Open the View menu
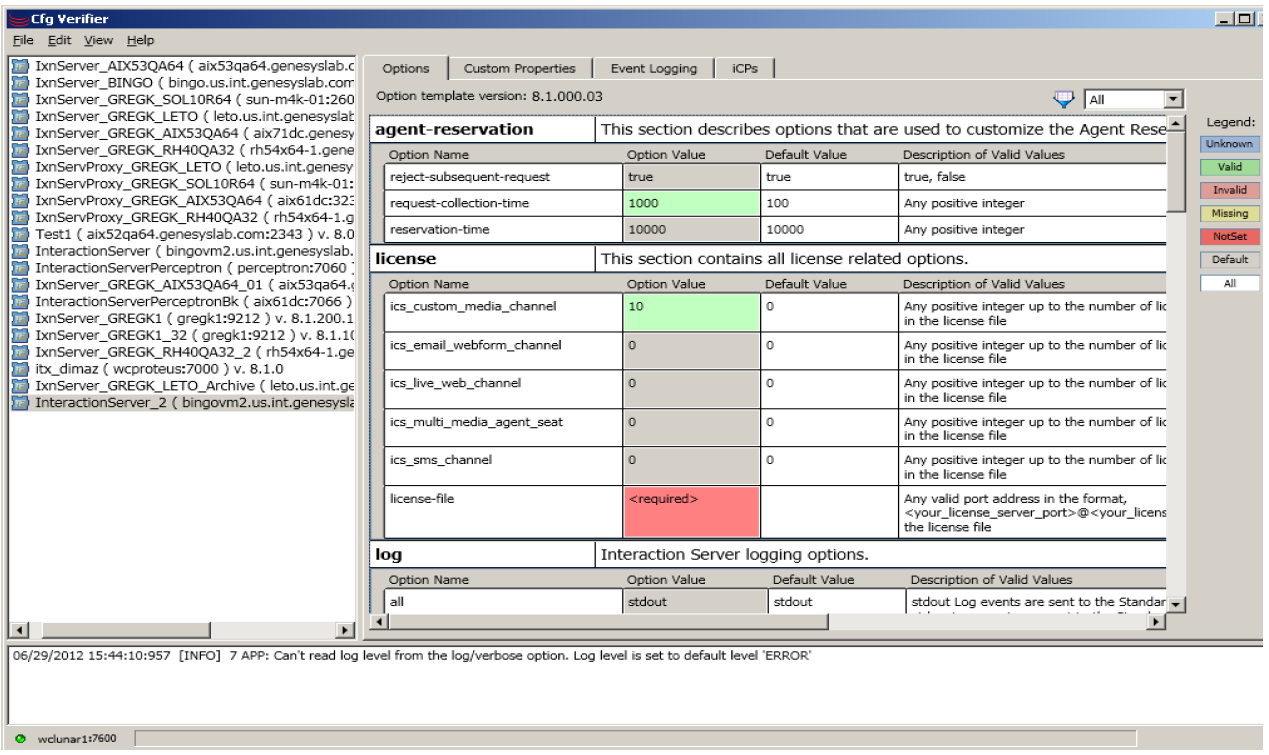This screenshot has height=755, width=1269. click(x=98, y=41)
